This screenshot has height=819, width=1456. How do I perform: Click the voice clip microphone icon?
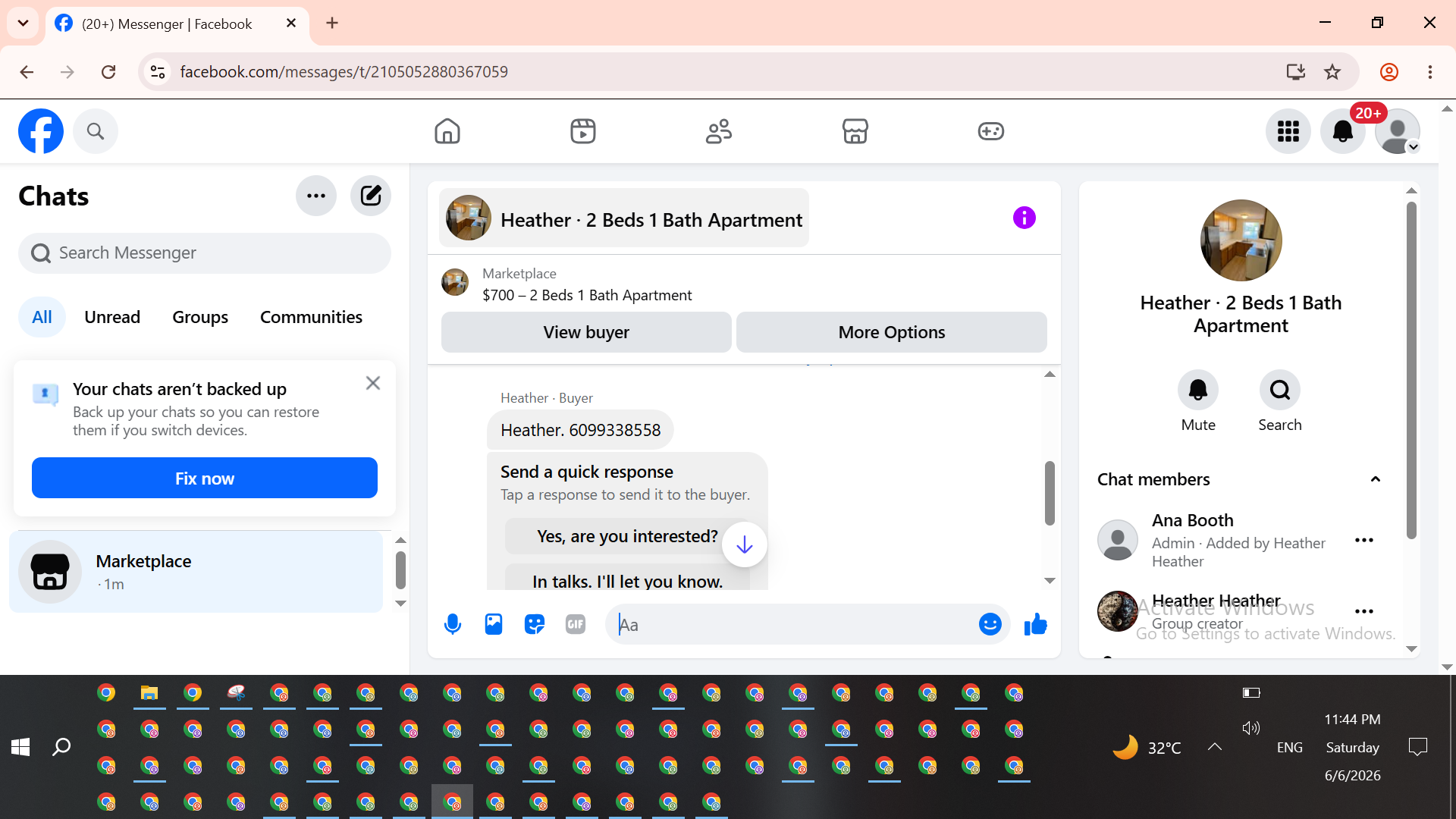[453, 624]
